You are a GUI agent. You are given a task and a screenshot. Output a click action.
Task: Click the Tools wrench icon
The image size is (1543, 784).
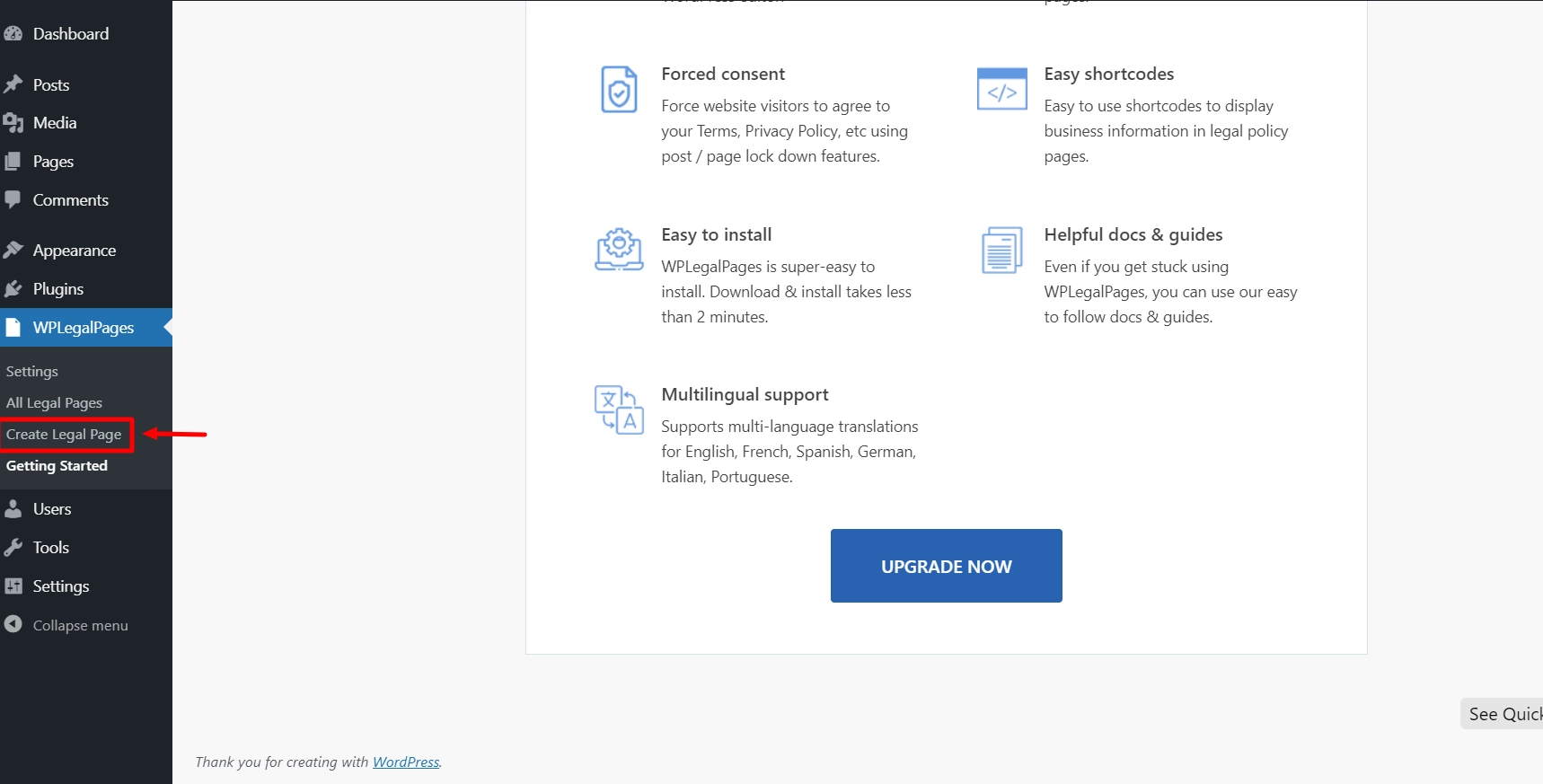point(13,547)
